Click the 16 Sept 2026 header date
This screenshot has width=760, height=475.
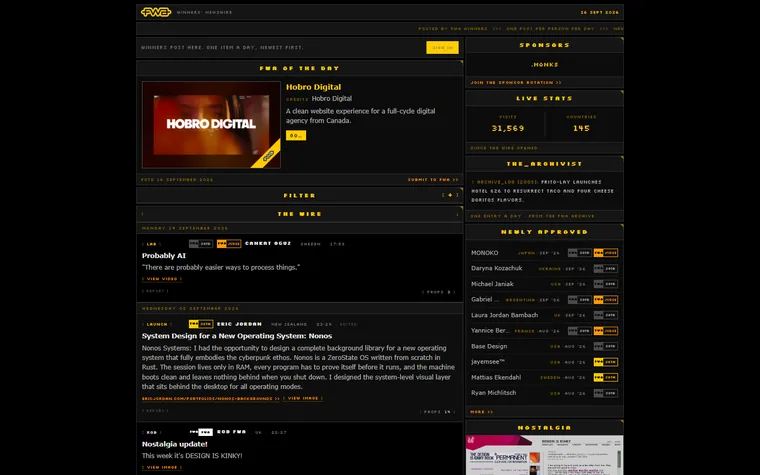pos(600,13)
